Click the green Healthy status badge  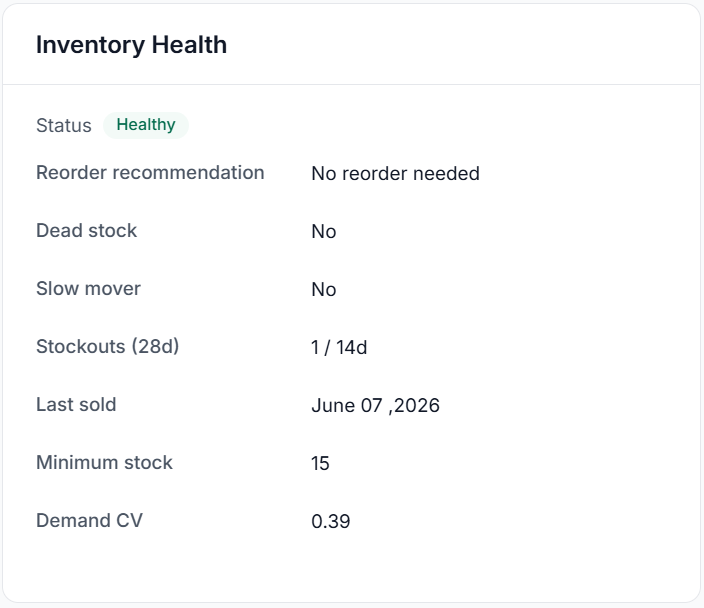click(146, 125)
